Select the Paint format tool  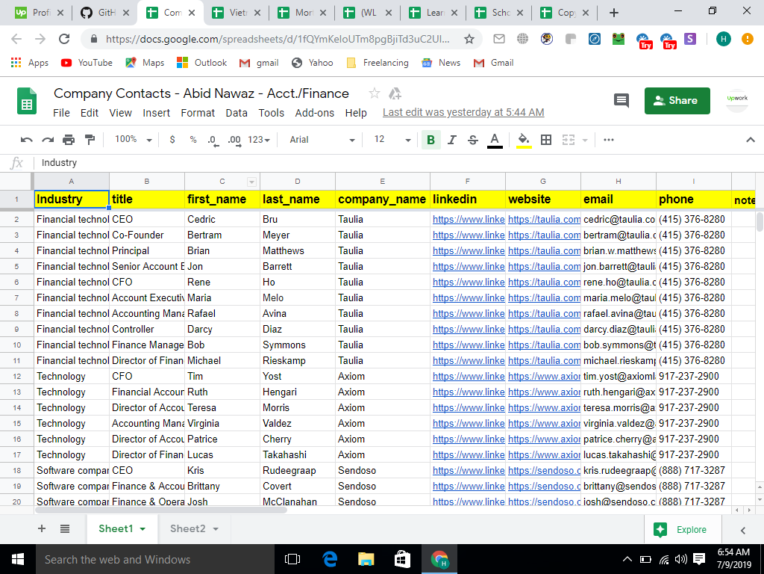click(90, 140)
